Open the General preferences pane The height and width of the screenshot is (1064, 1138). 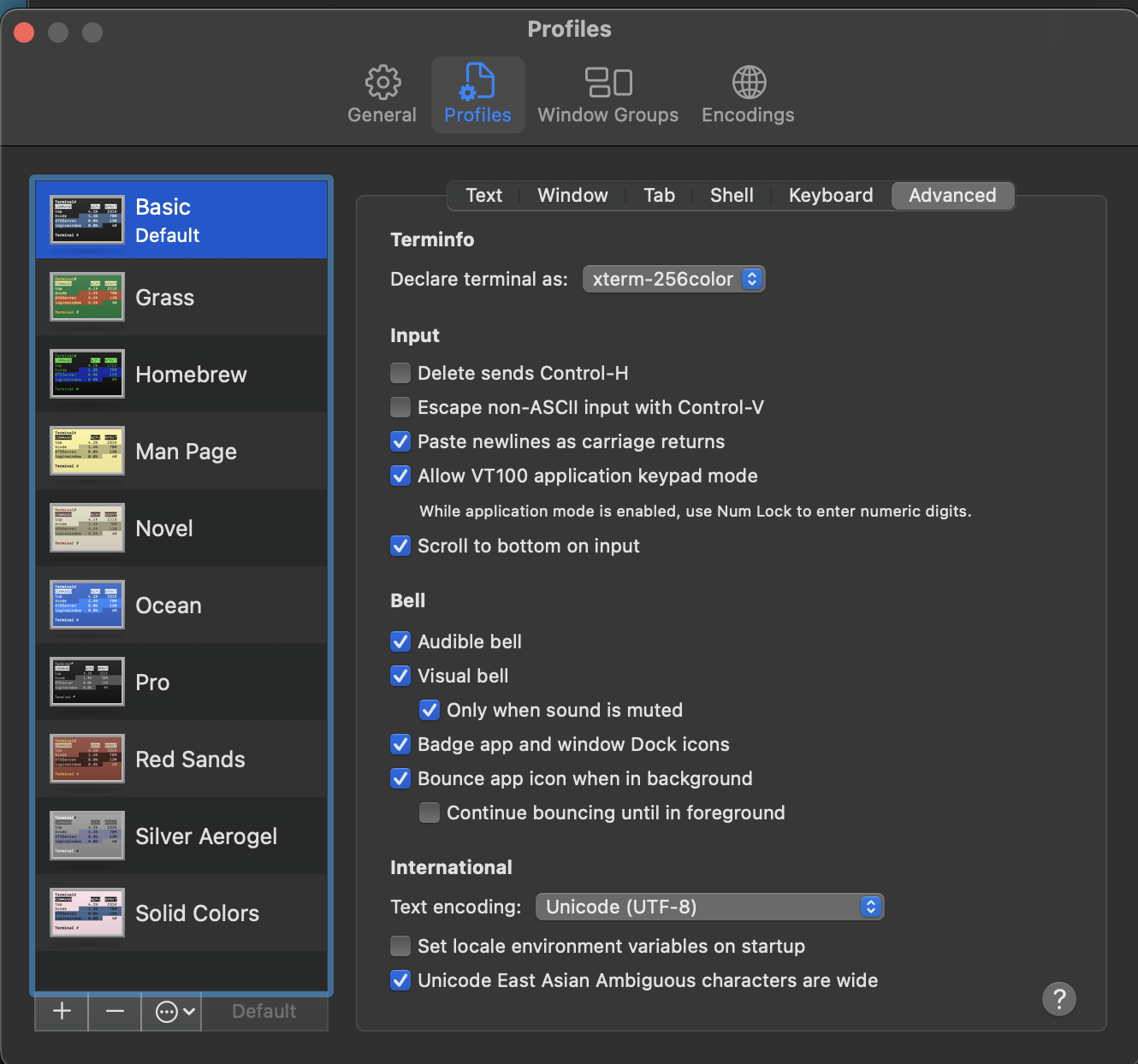pos(382,94)
